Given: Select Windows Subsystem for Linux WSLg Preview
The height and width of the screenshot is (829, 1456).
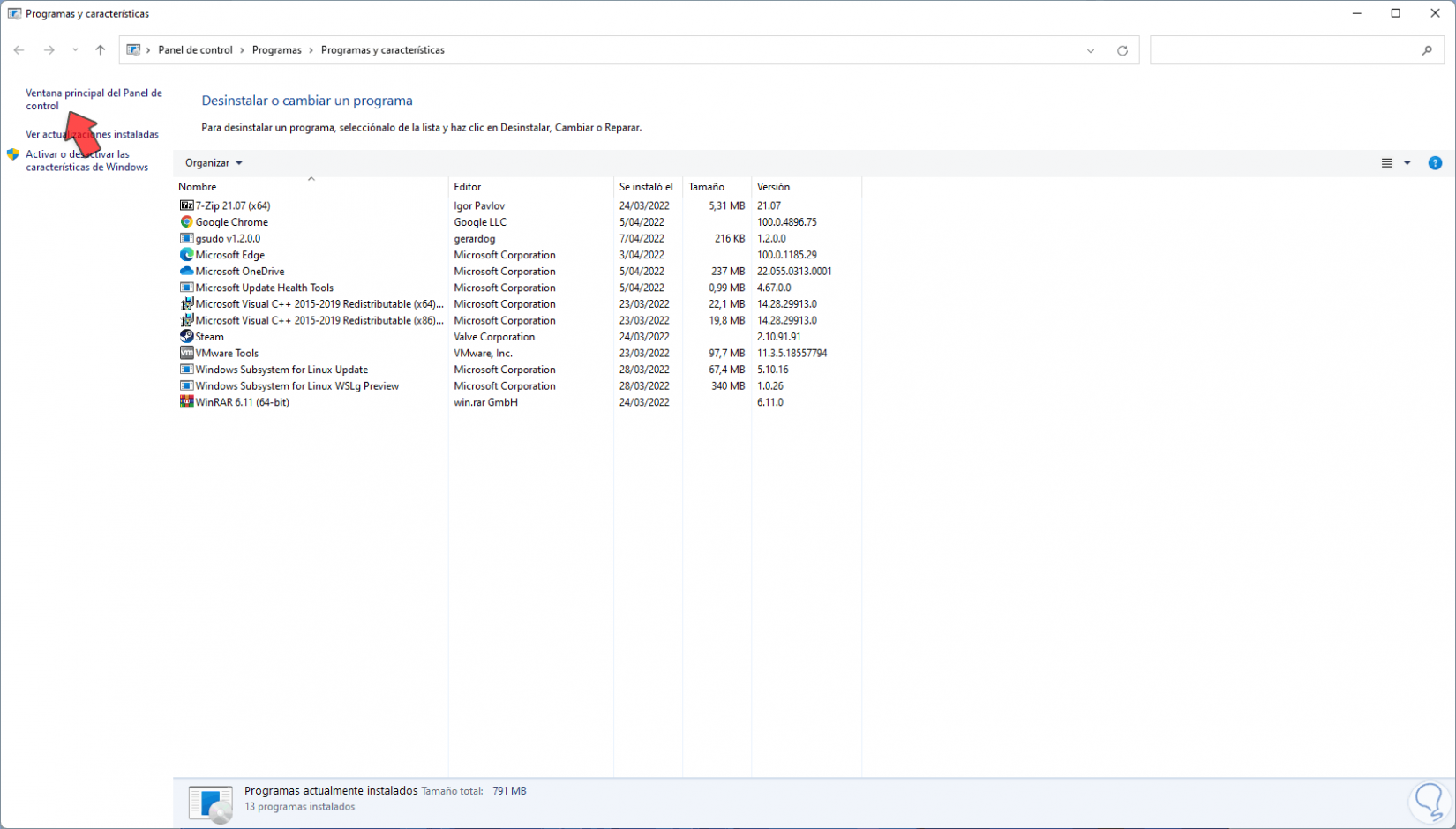Looking at the screenshot, I should (296, 385).
